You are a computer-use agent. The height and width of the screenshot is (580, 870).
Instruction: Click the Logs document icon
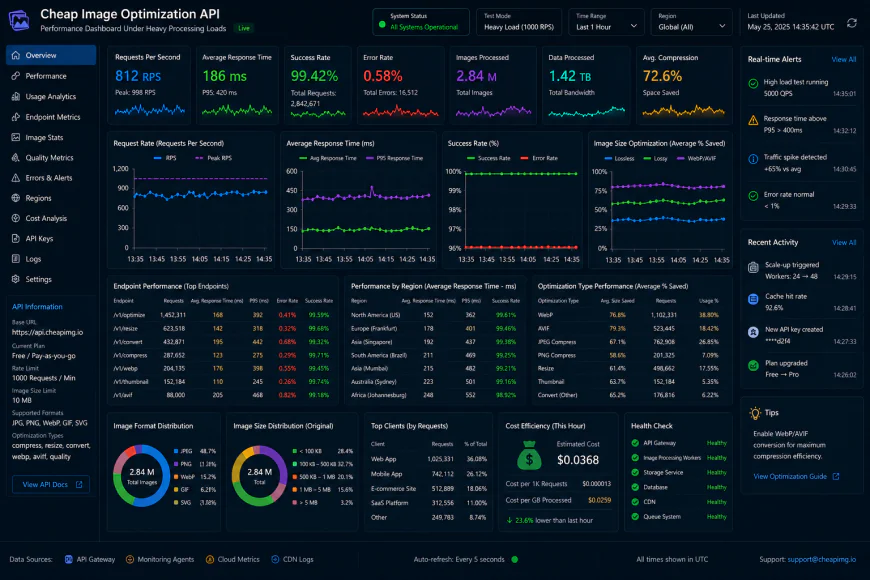coord(16,259)
